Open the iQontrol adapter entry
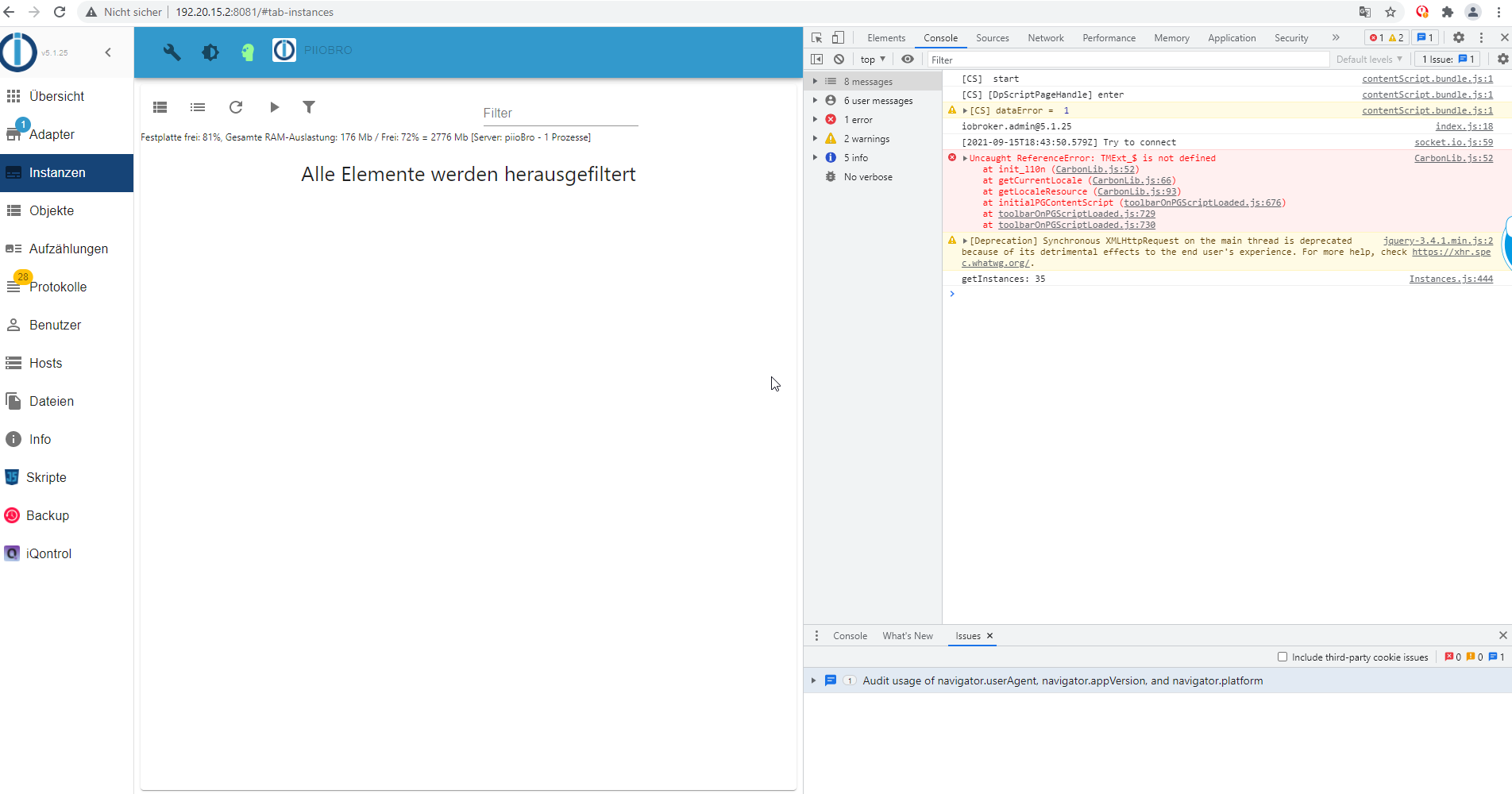The image size is (1512, 794). click(x=50, y=553)
